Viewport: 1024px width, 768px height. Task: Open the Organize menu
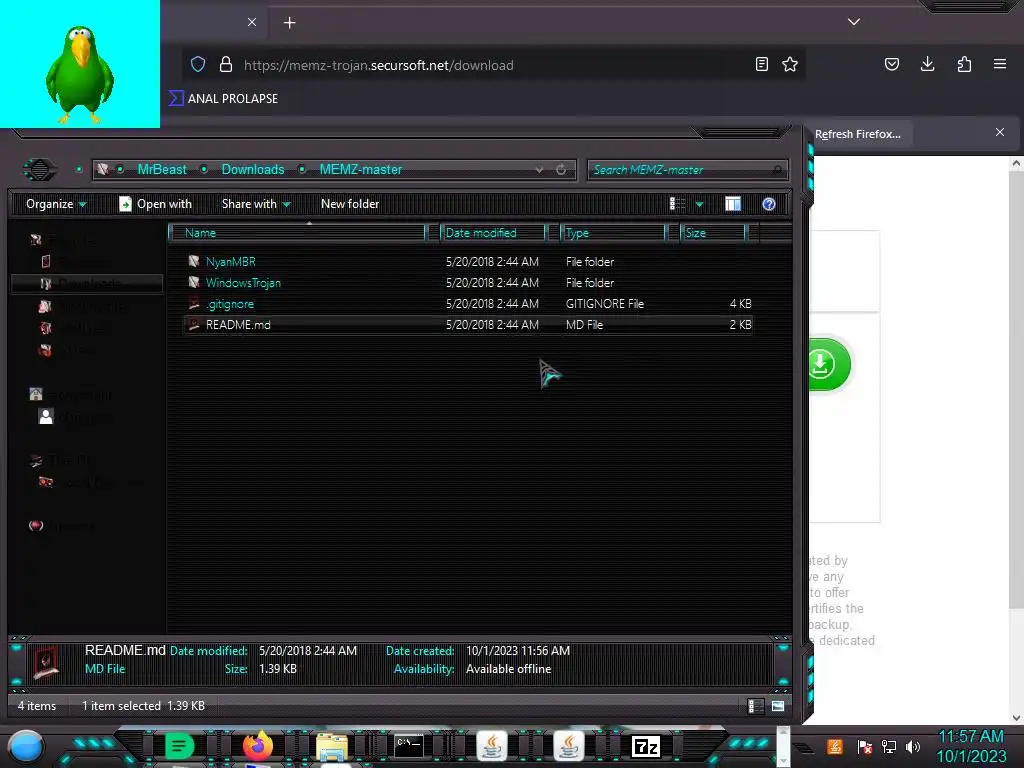[56, 204]
